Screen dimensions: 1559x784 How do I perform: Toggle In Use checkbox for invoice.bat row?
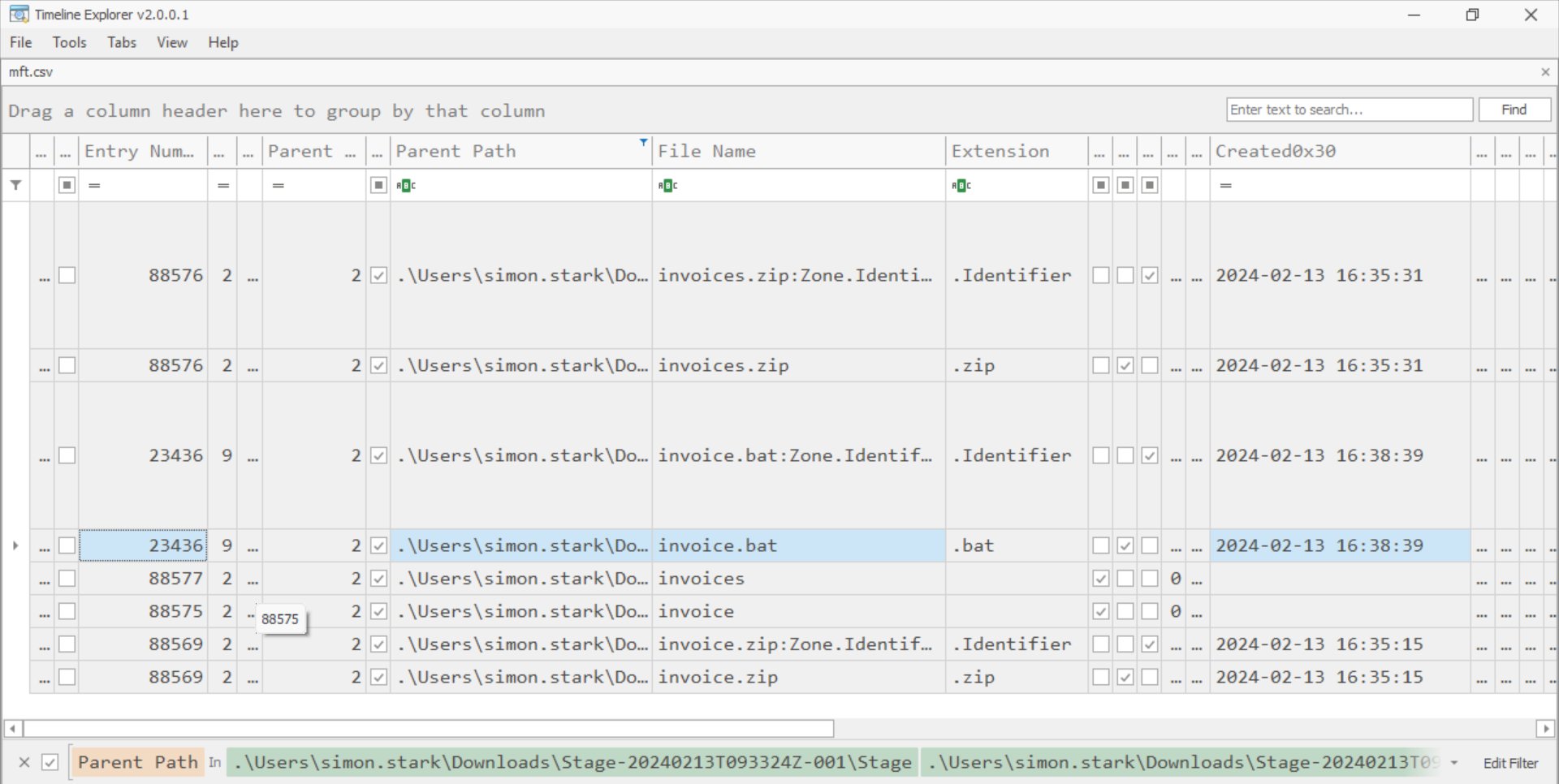click(378, 545)
